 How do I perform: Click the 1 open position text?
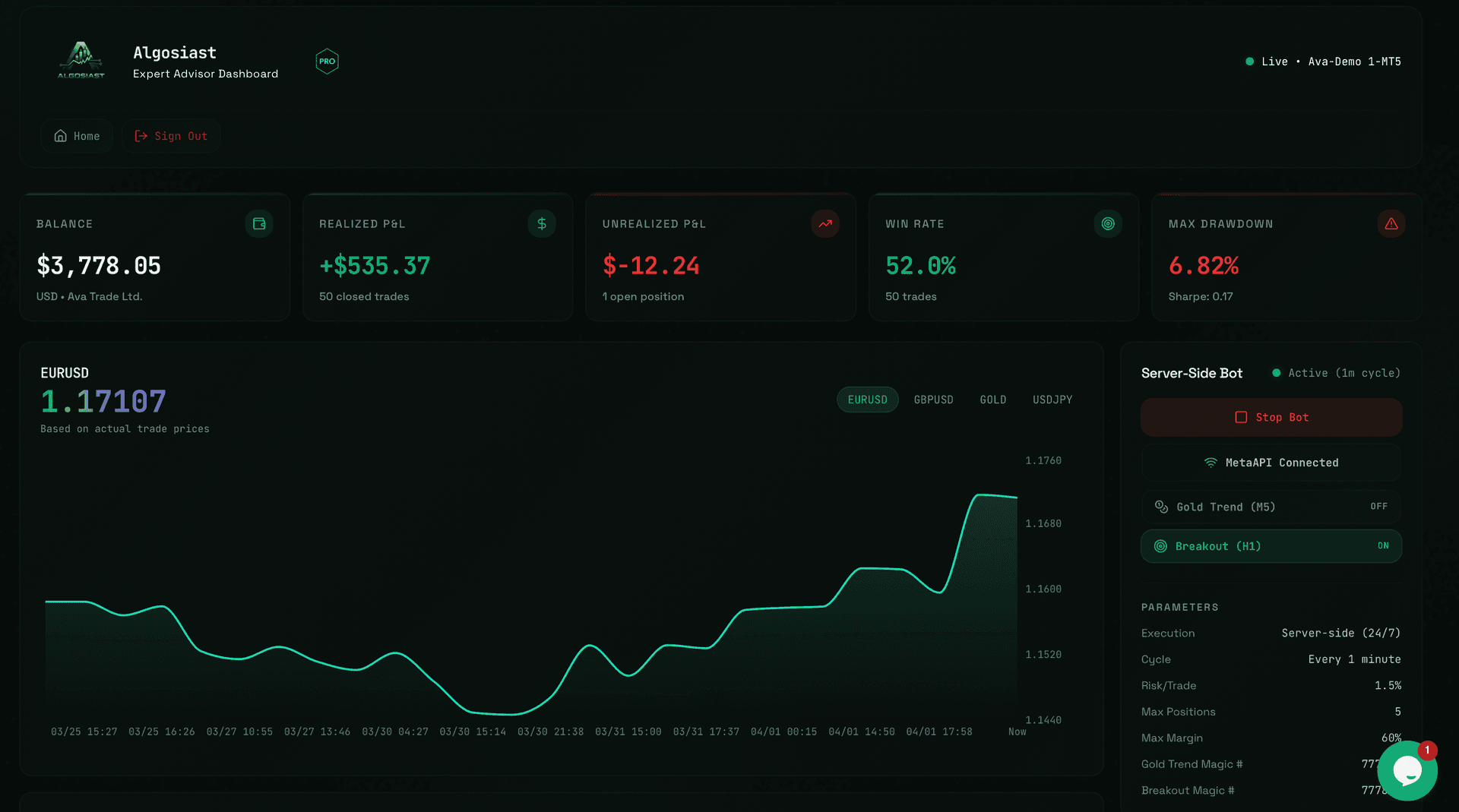643,296
